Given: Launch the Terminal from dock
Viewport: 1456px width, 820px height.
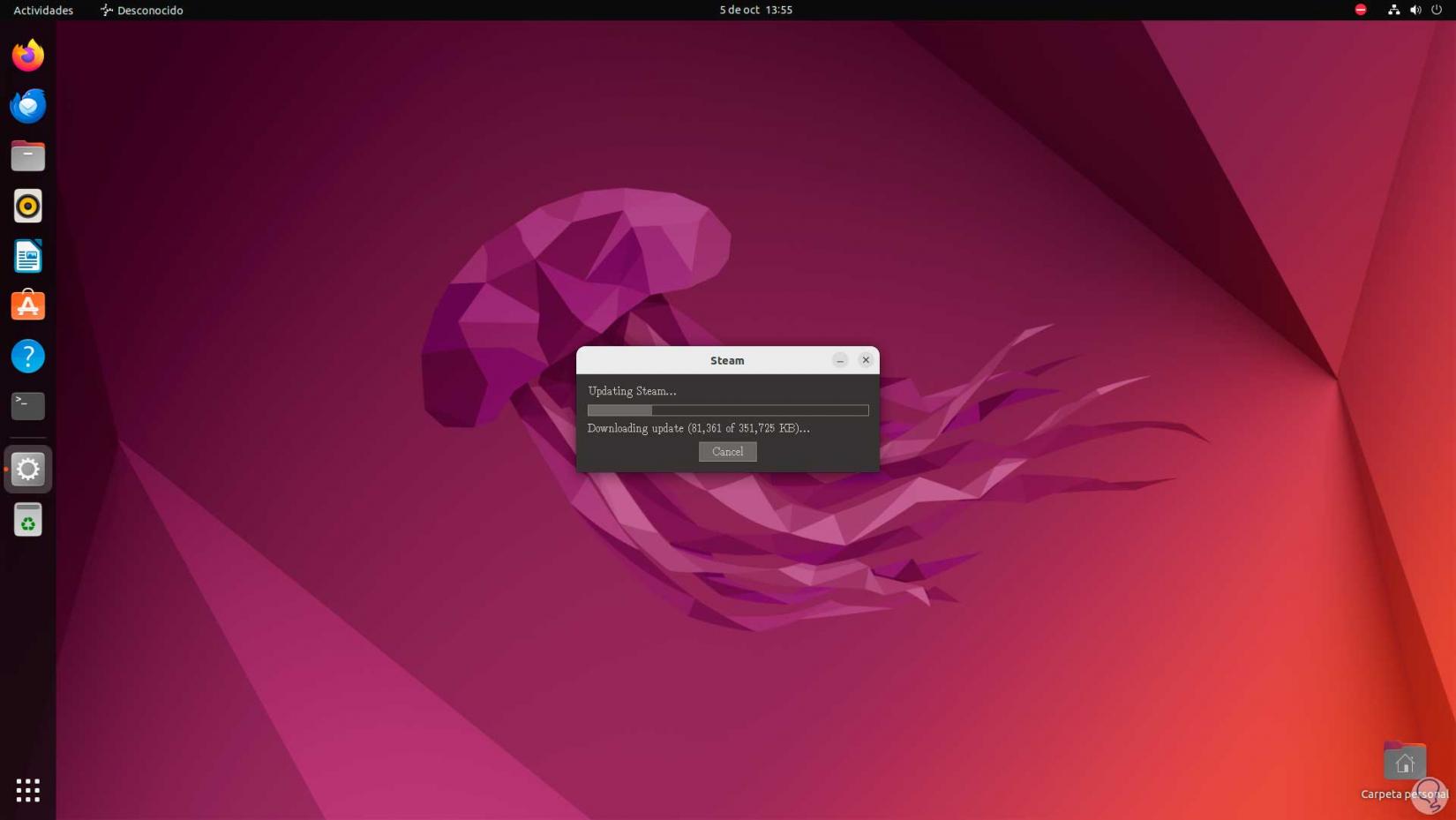Looking at the screenshot, I should tap(28, 406).
